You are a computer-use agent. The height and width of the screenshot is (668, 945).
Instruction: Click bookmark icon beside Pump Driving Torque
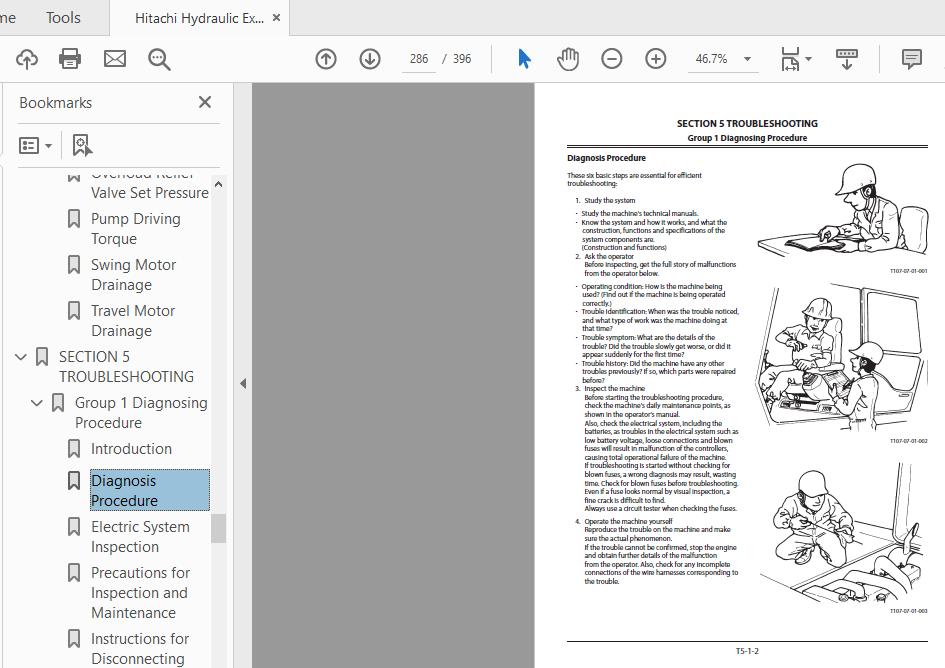[74, 219]
